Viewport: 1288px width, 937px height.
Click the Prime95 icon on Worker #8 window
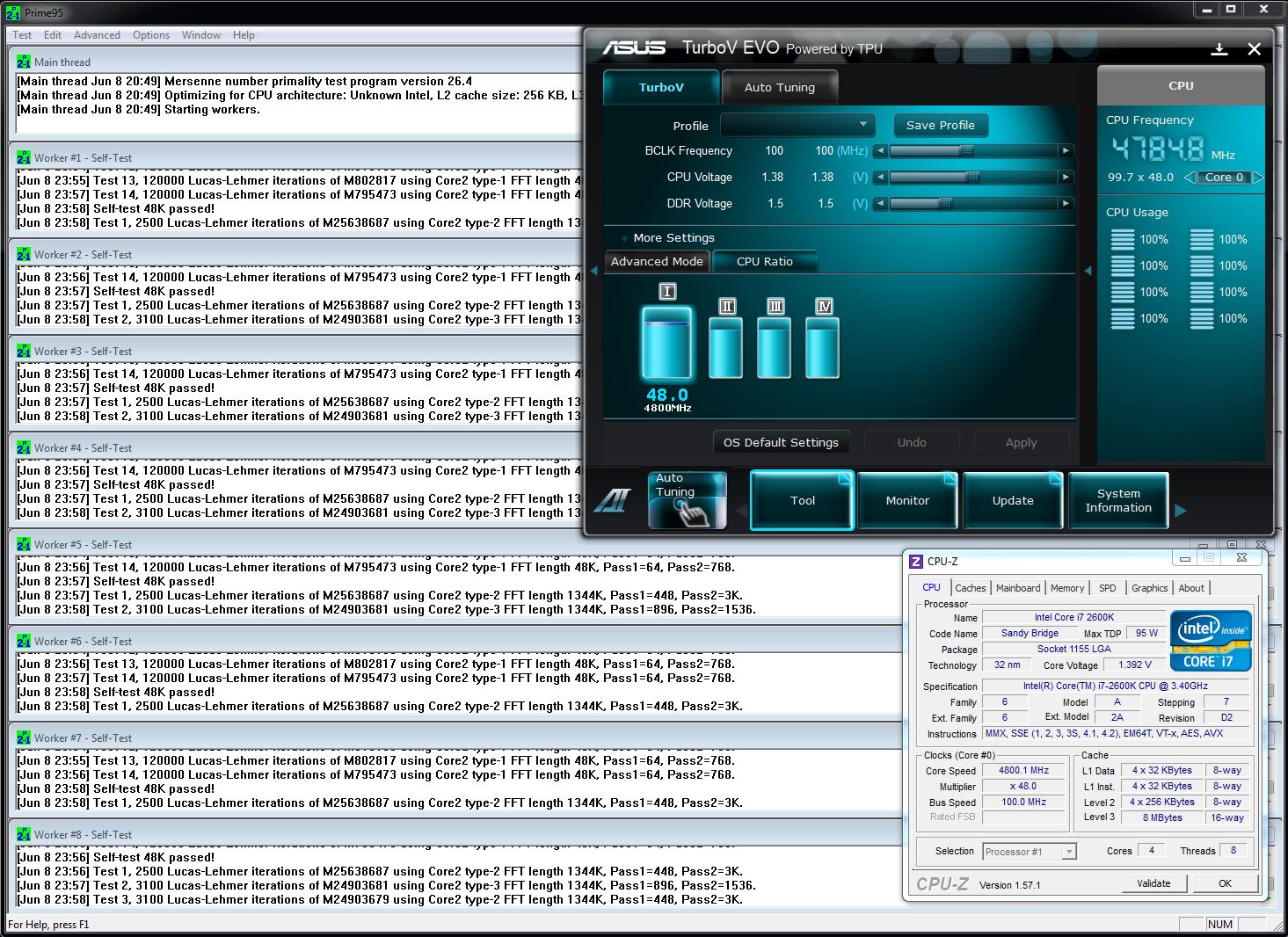point(24,835)
